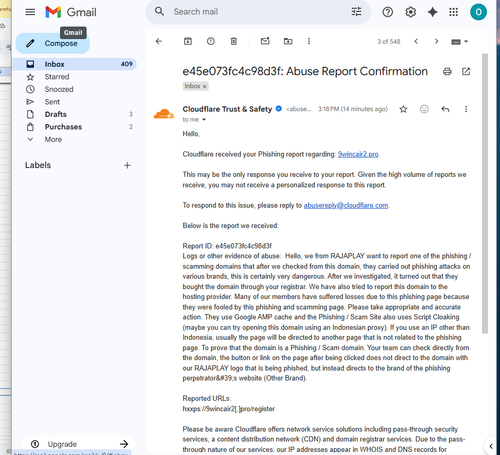Show the side panel arrow
Screen dimensions: 500x455
[491, 446]
